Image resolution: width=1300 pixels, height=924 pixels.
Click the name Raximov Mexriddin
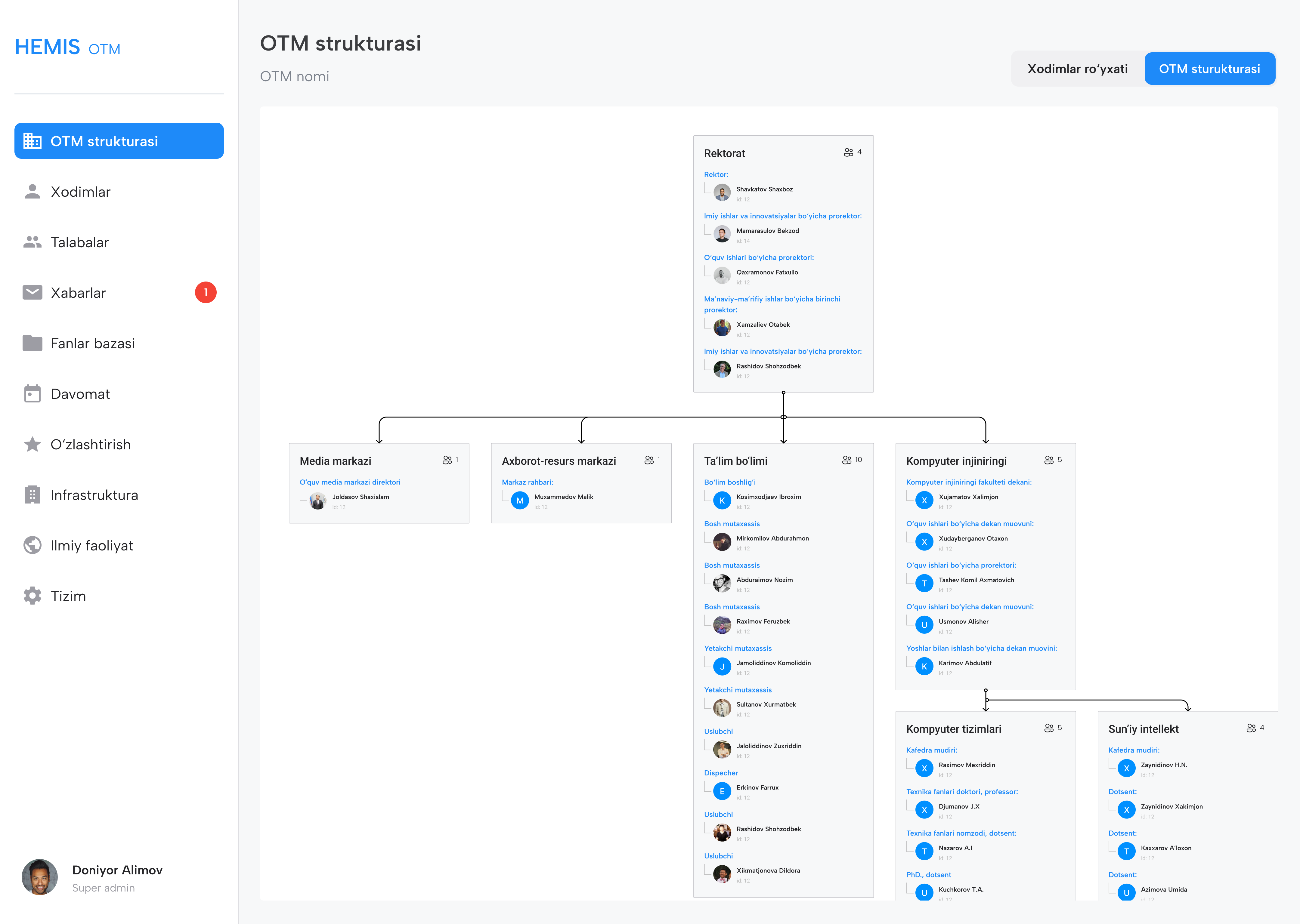click(x=967, y=765)
